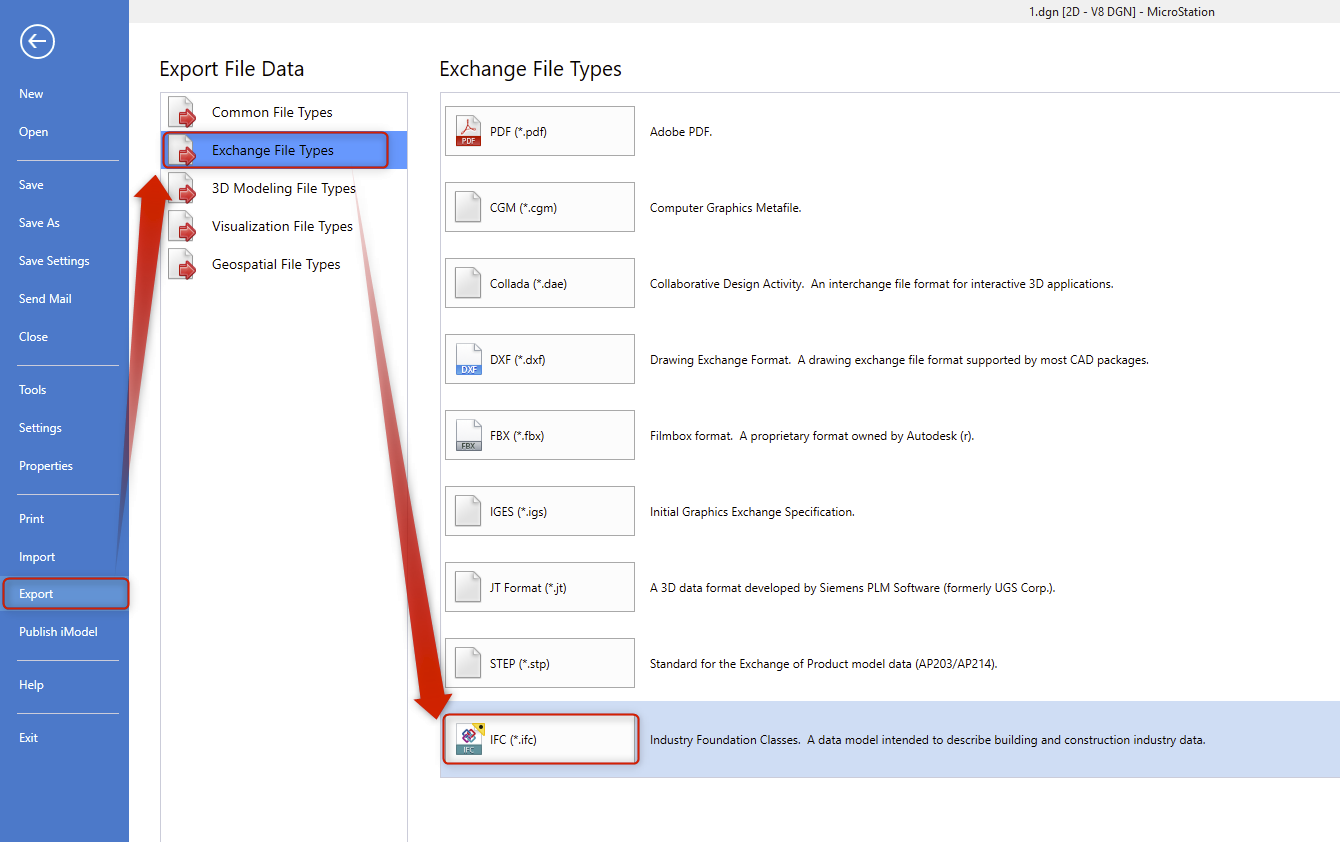Select the Export menu item
This screenshot has height=842, width=1340.
pyautogui.click(x=64, y=594)
